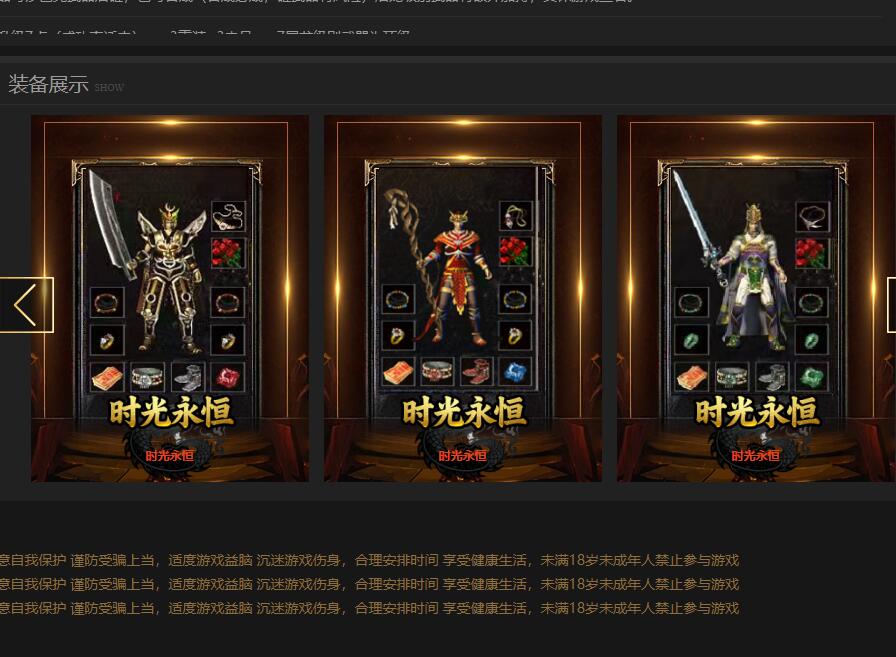The height and width of the screenshot is (657, 896).
Task: Click the red boots slot in middle card
Action: 477,373
